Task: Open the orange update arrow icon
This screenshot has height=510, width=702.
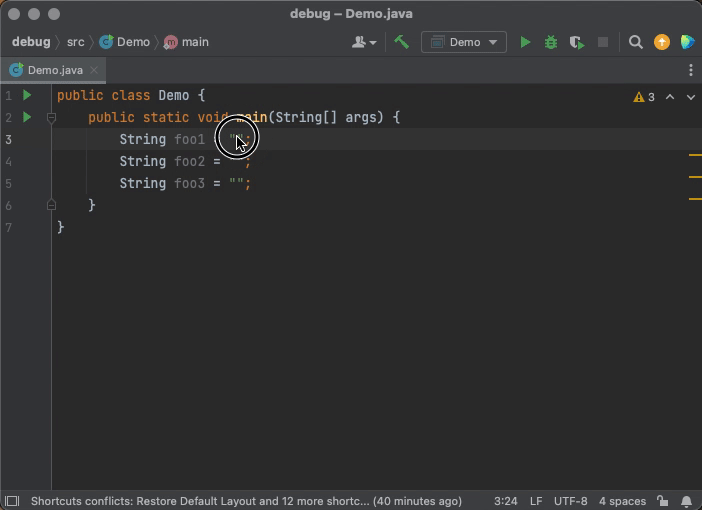Action: pos(662,42)
